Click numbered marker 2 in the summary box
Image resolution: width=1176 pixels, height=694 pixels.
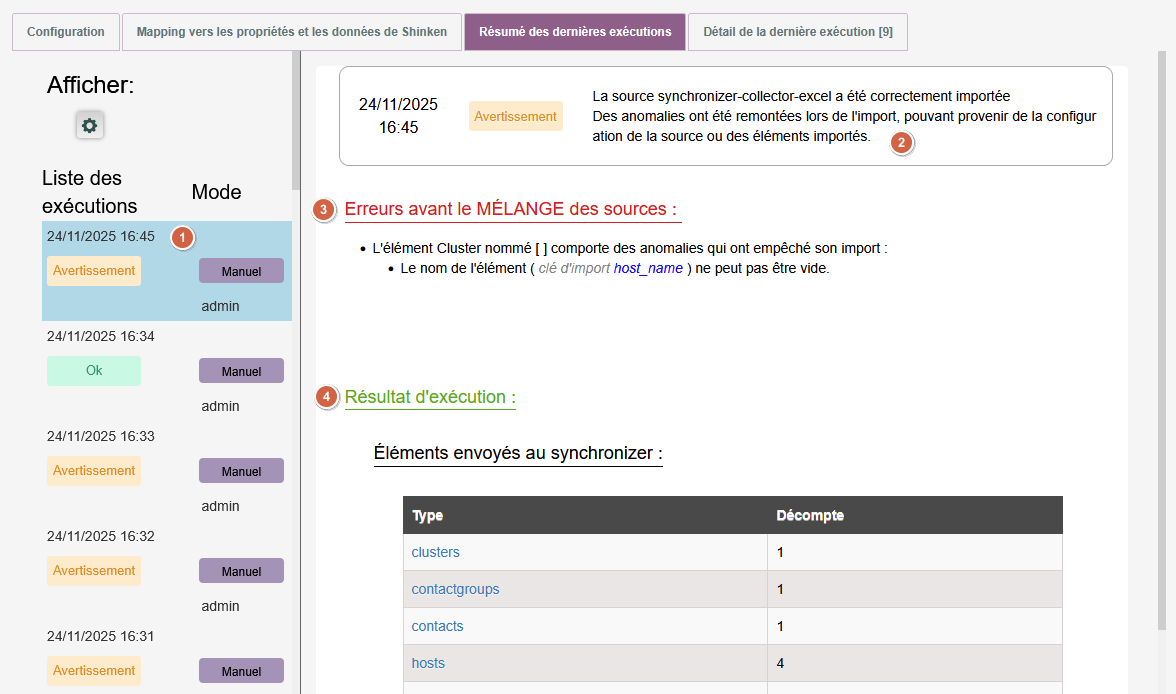click(x=901, y=143)
